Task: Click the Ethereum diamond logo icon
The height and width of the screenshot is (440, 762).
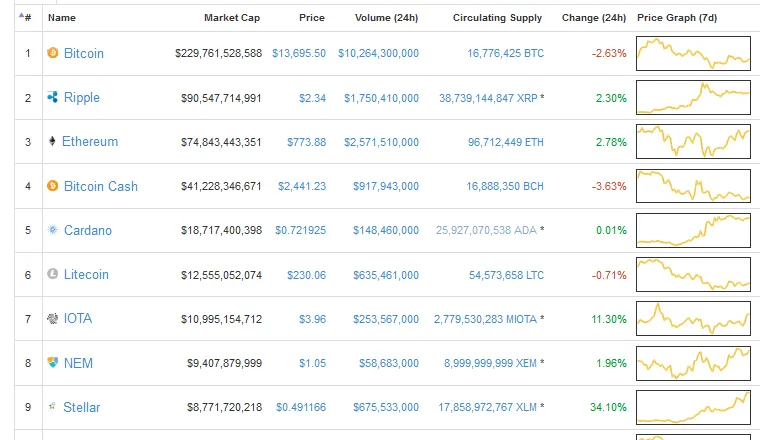Action: tap(52, 141)
